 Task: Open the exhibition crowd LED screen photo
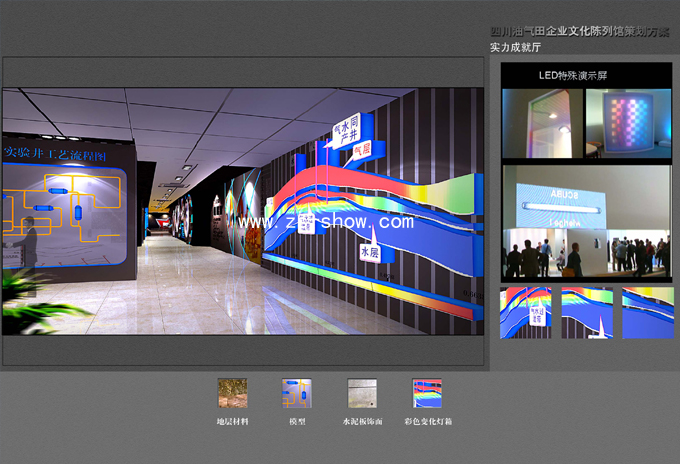click(x=586, y=222)
